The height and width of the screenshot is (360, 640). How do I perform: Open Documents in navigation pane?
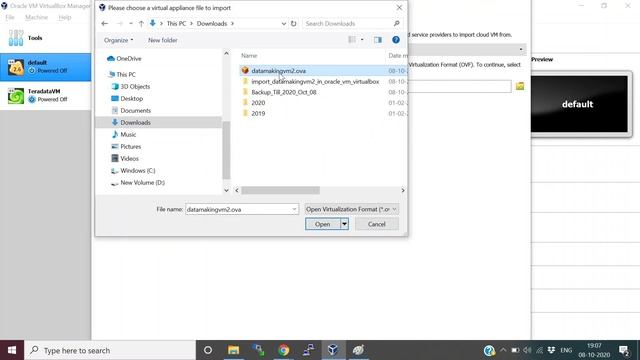click(x=131, y=111)
